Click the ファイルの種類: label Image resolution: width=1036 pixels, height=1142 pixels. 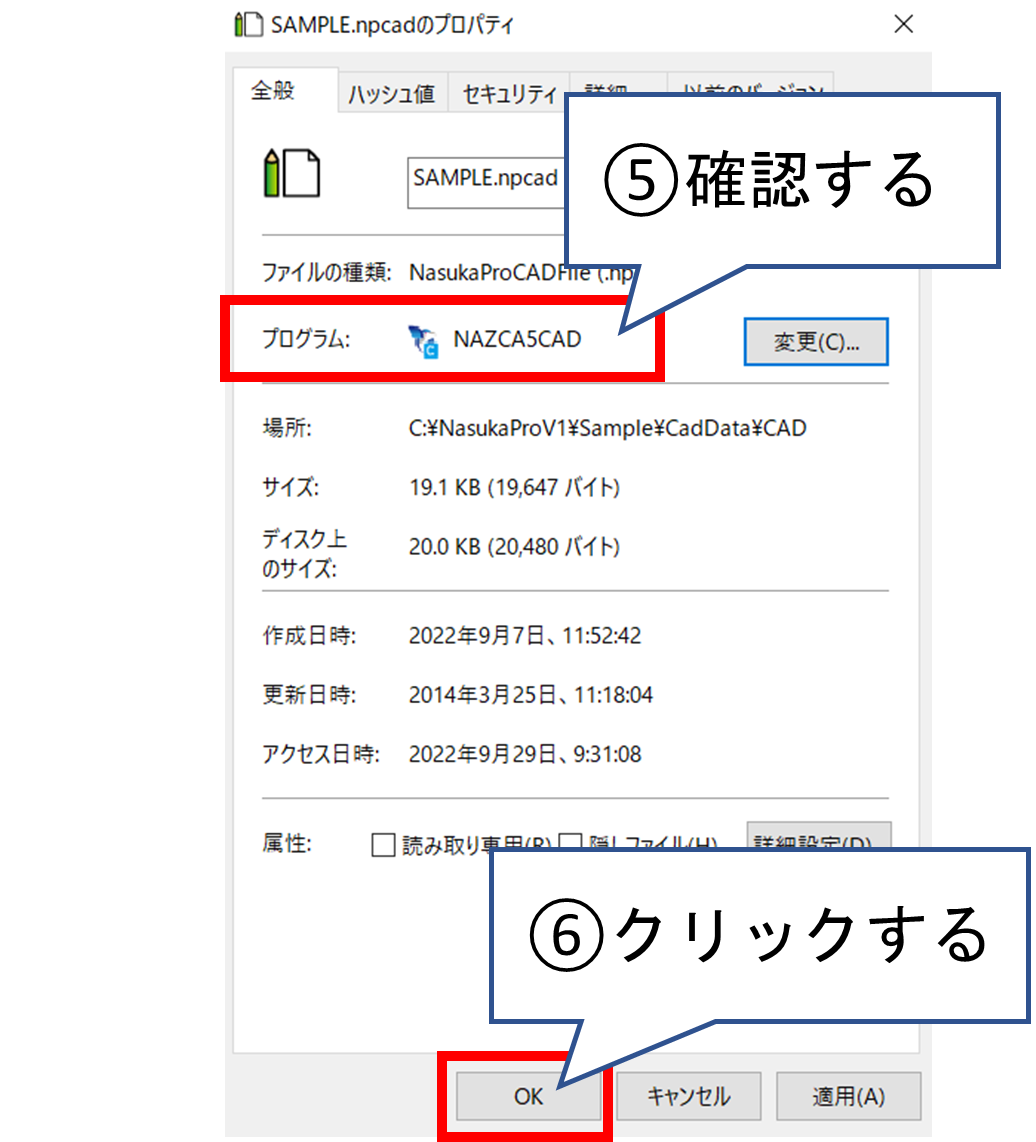[326, 272]
